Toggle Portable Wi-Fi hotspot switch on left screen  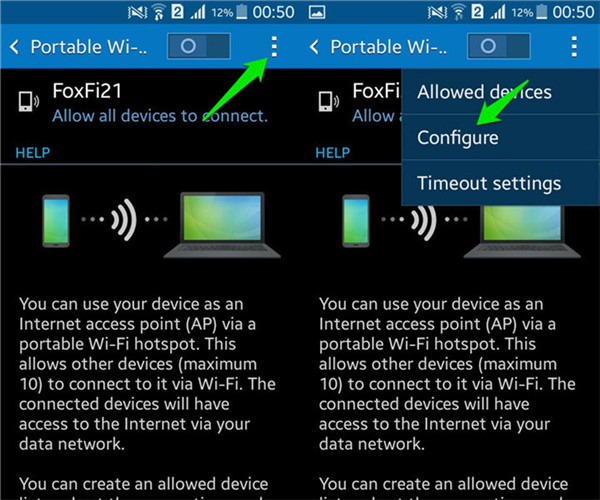(x=199, y=46)
